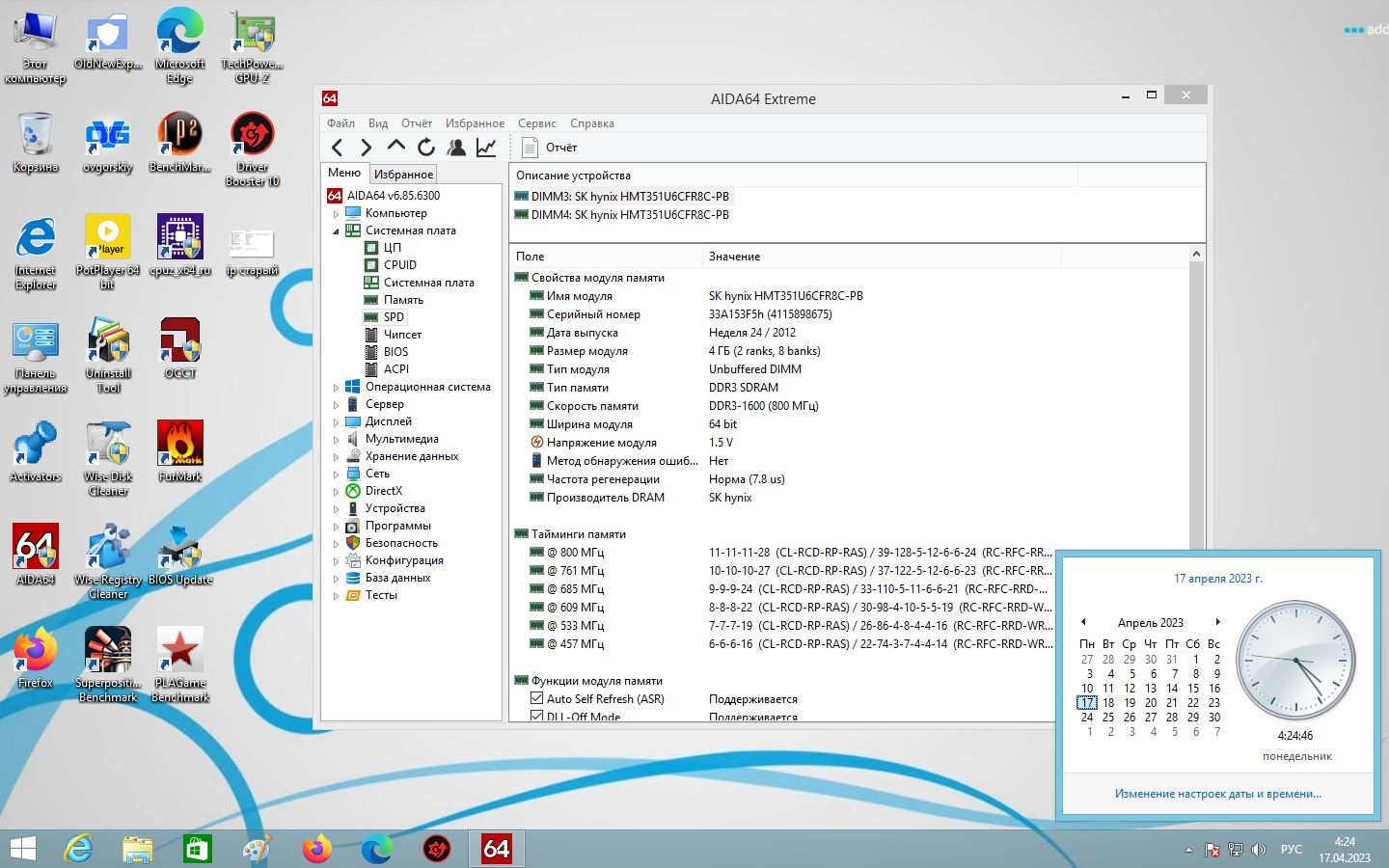
Task: Switch to the Избранное tab in sidebar
Action: point(403,175)
